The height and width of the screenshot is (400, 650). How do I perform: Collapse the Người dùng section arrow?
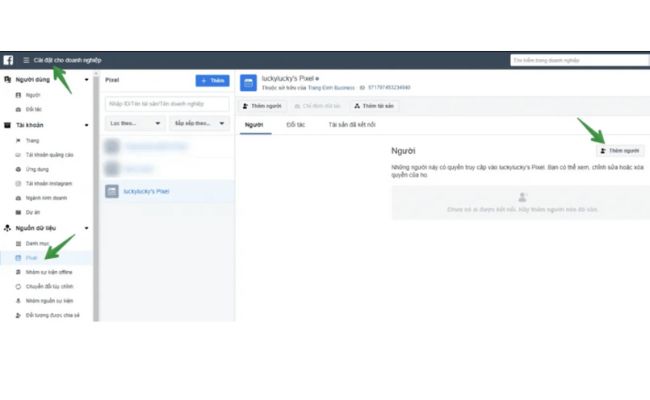pyautogui.click(x=87, y=79)
